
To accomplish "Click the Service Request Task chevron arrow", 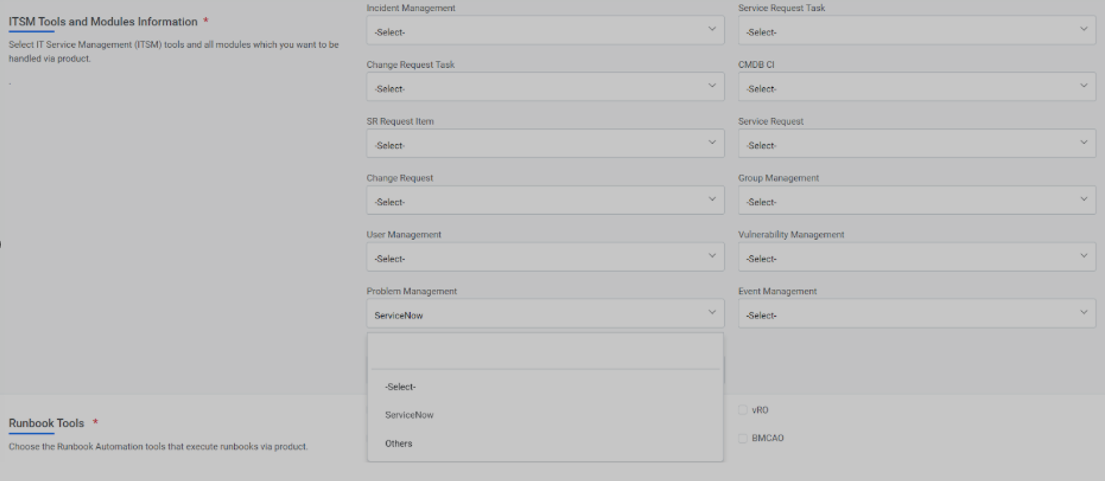I will click(x=1083, y=29).
